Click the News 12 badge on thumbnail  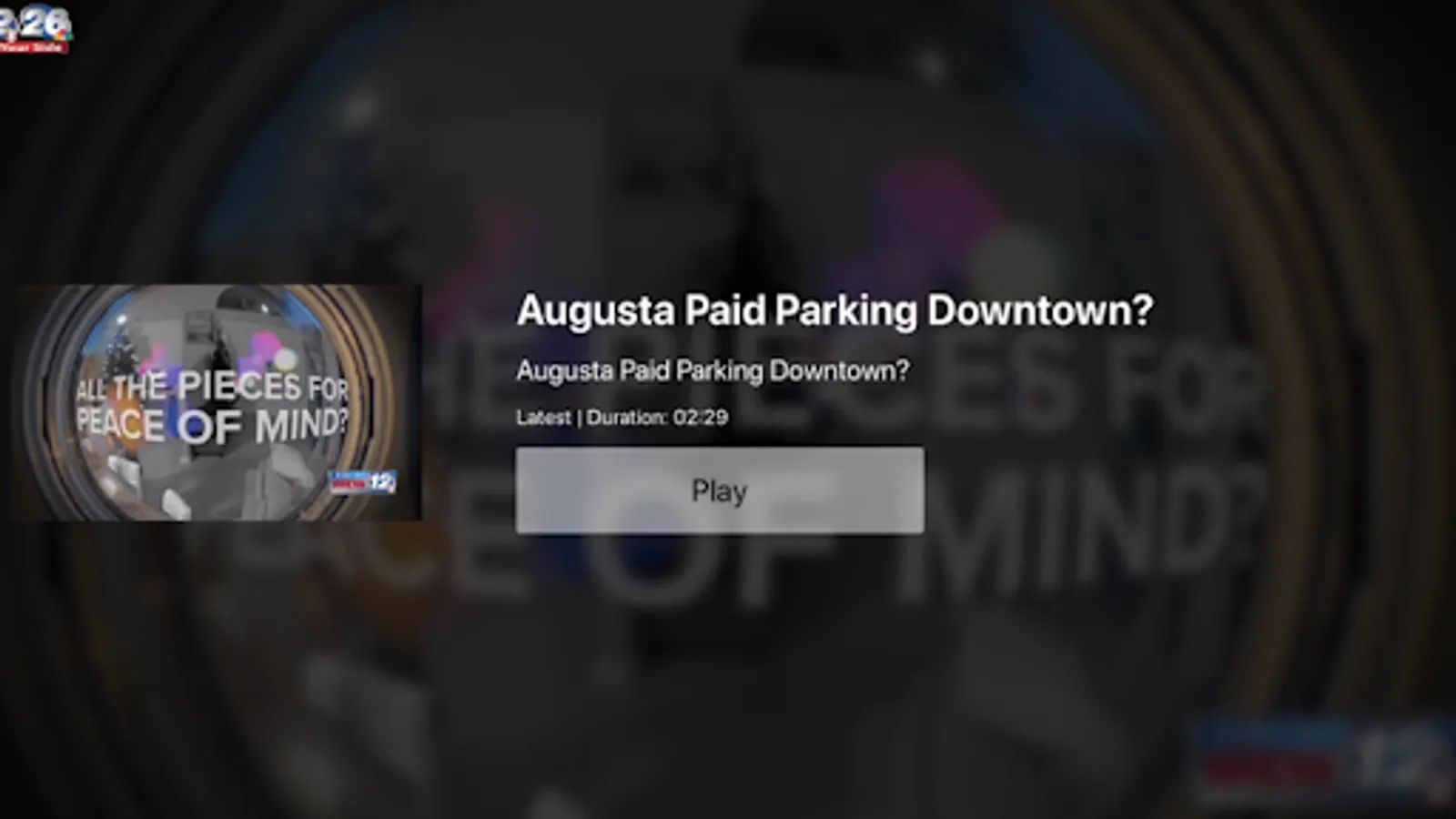(362, 482)
